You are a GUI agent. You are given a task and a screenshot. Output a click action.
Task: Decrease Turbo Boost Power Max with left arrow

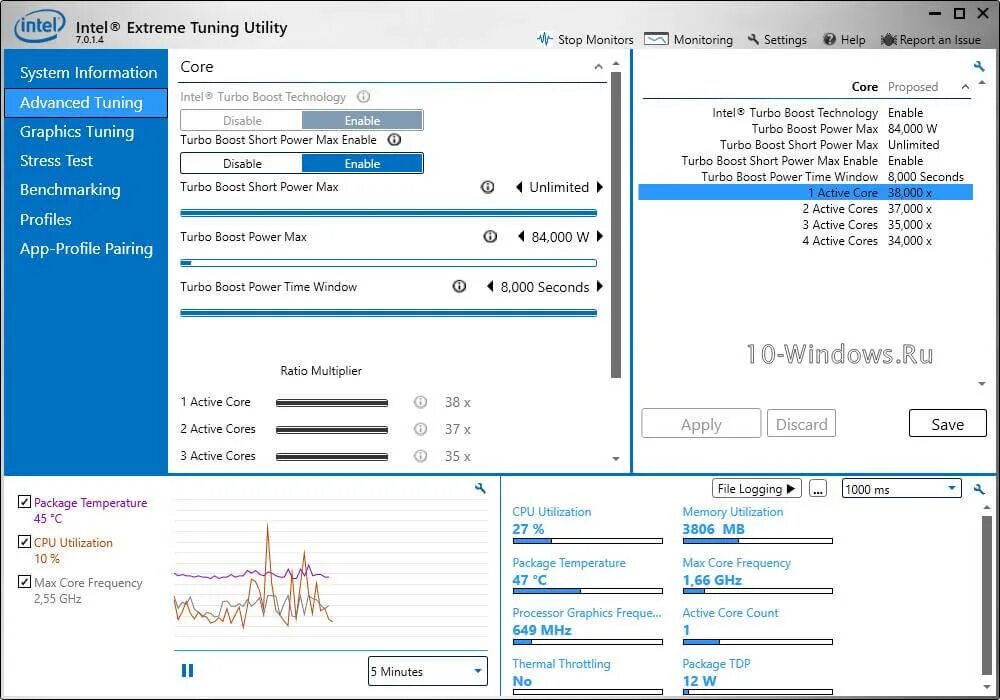[x=521, y=237]
